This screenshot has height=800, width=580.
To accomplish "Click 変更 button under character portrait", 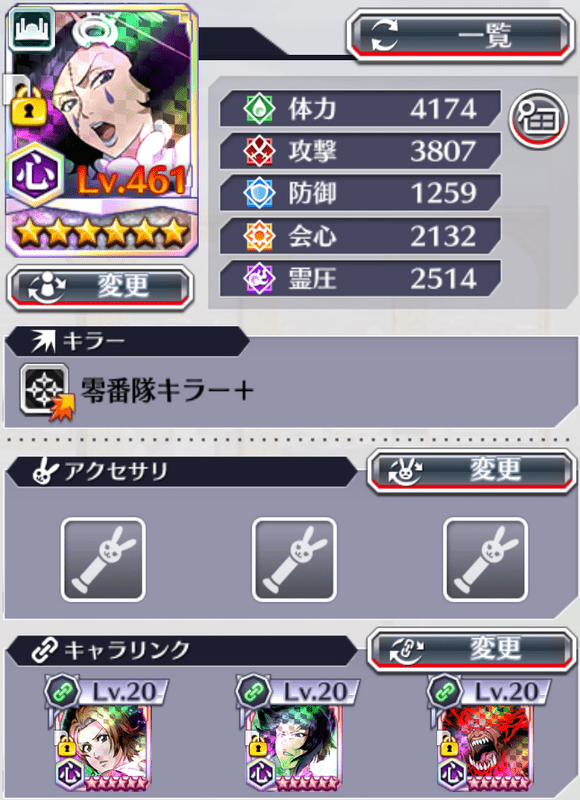I will tap(100, 287).
